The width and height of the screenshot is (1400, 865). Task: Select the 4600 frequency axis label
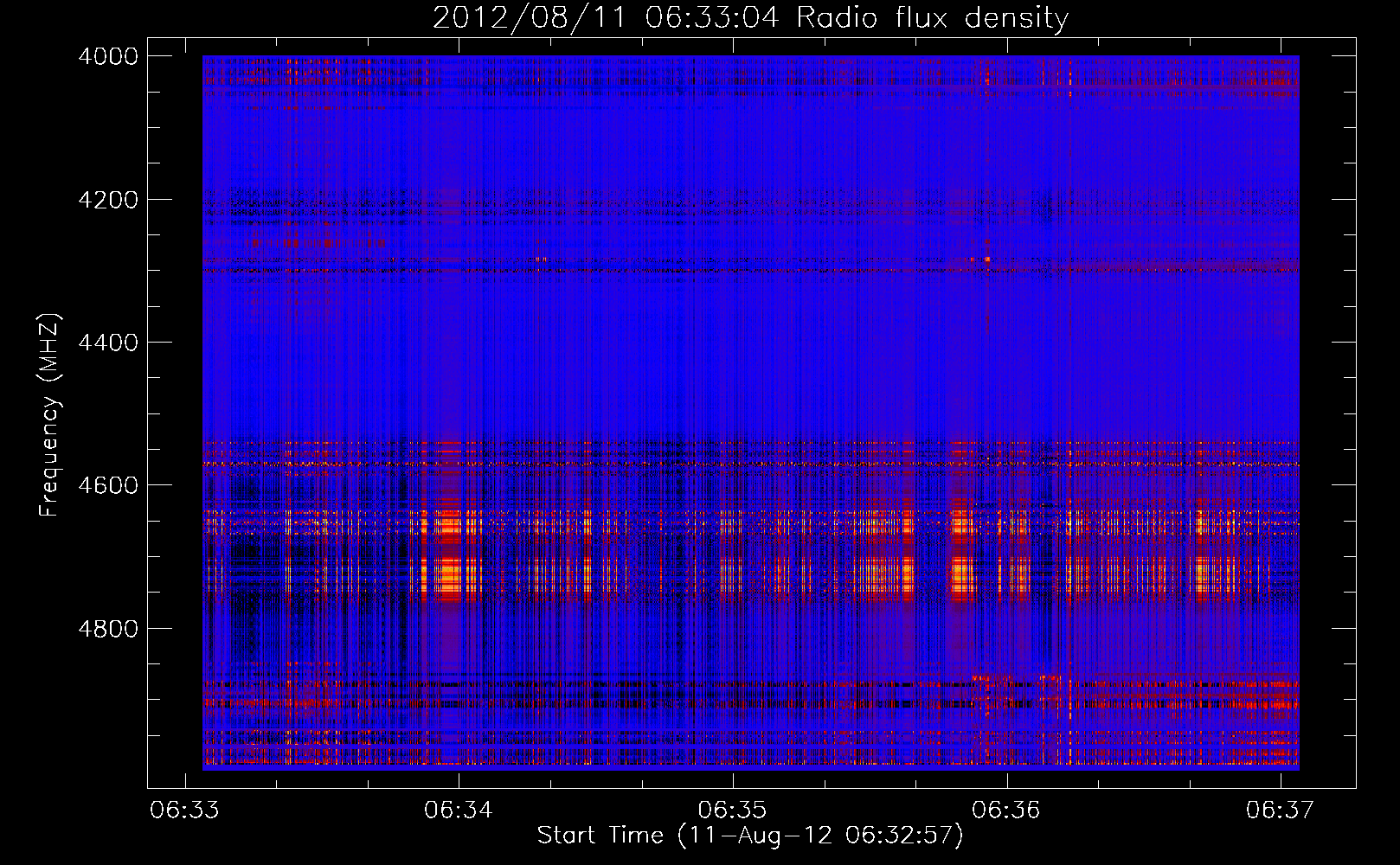click(108, 485)
